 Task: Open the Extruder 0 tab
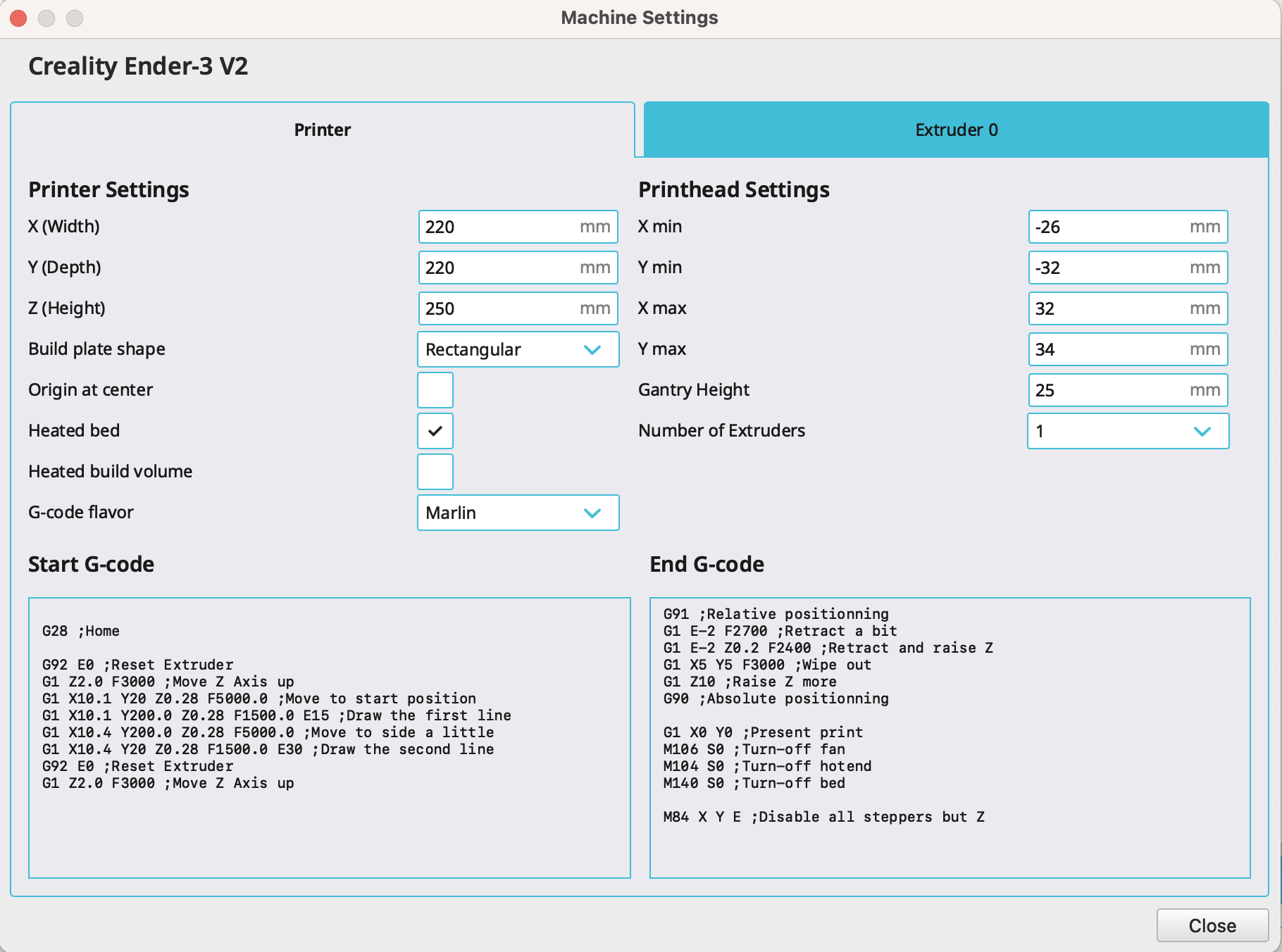(x=956, y=130)
